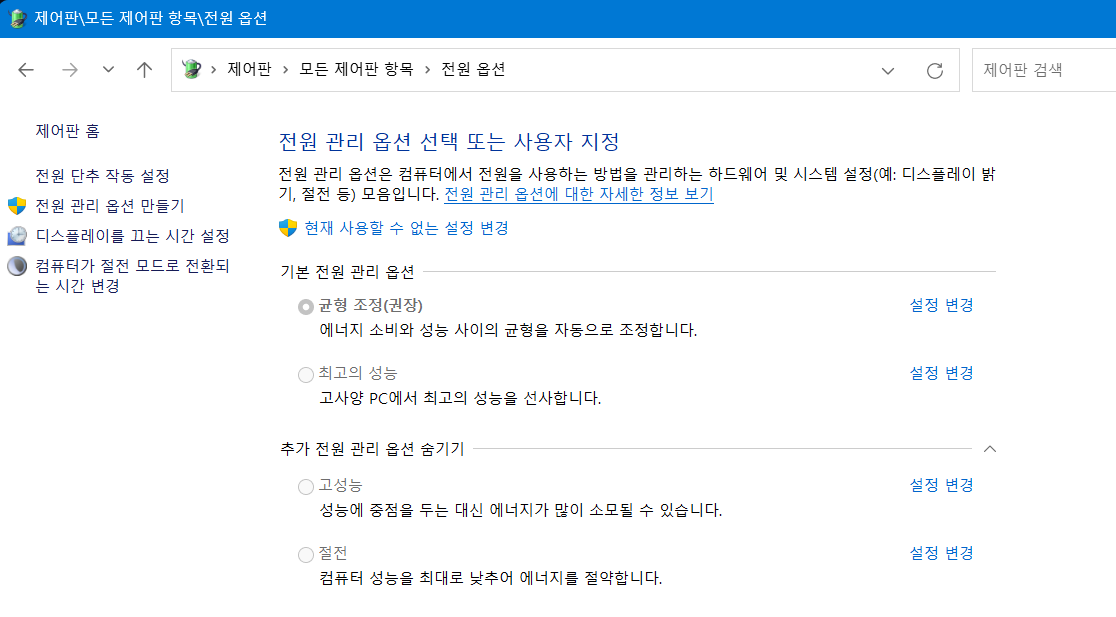1116x617 pixels.
Task: Click 모든 제어판 항목 in the breadcrumb
Action: [356, 69]
